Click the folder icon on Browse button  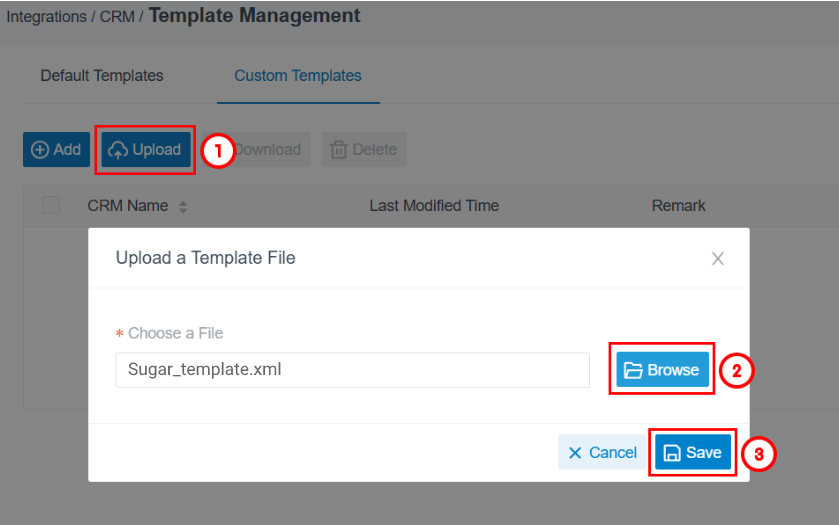(633, 370)
